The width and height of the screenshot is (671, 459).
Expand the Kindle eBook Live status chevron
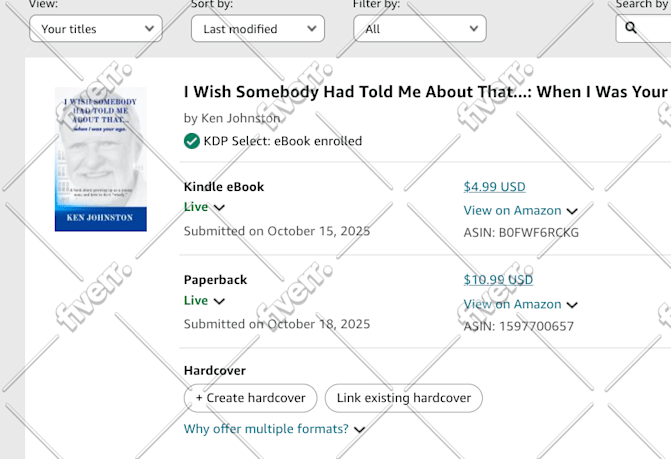point(220,208)
